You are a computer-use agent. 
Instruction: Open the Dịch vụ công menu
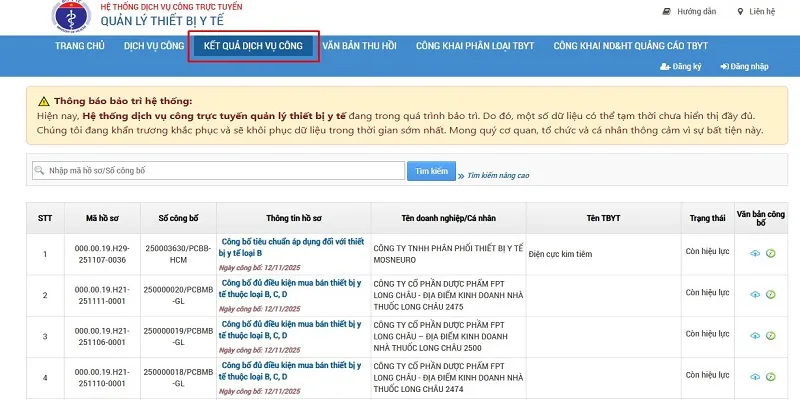pos(154,46)
